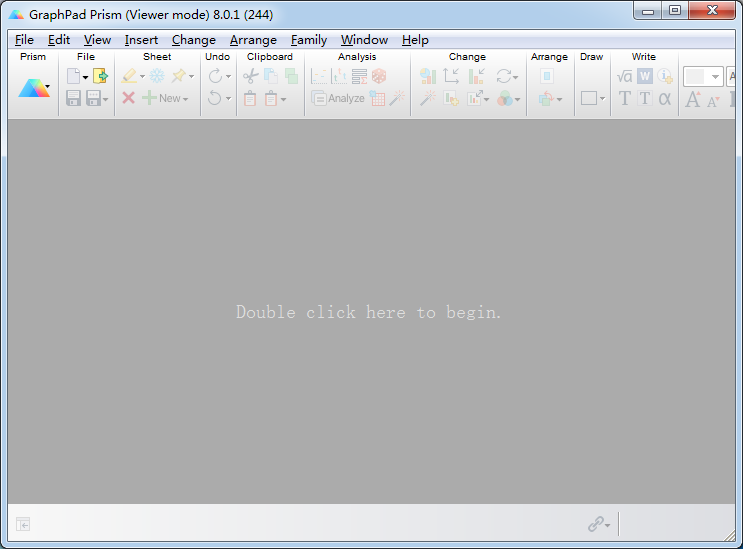Click the magic wand icon in the Change group
The height and width of the screenshot is (549, 743).
tap(427, 98)
